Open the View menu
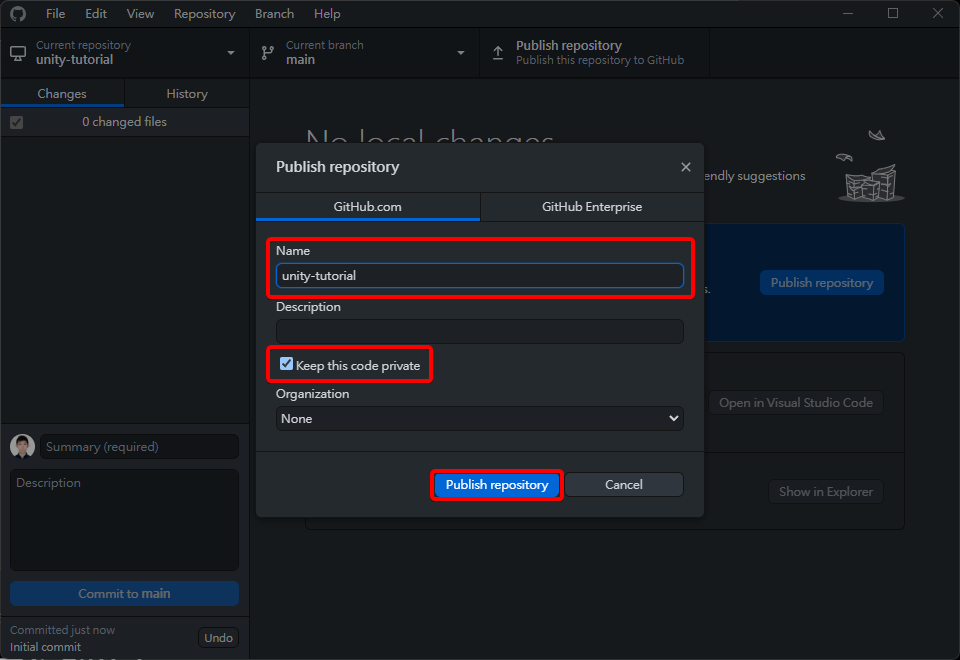960x660 pixels. [x=140, y=13]
